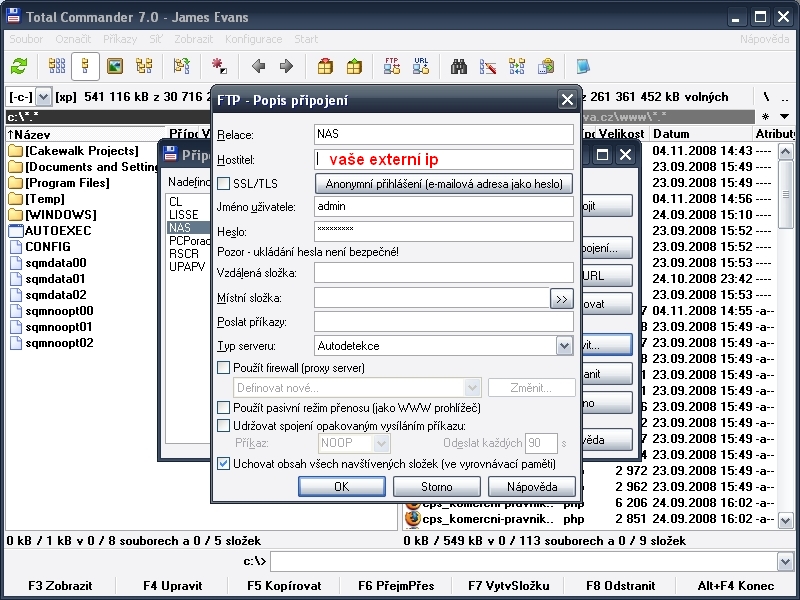The image size is (800, 600).
Task: Select the full details view icon
Action: tap(85, 66)
